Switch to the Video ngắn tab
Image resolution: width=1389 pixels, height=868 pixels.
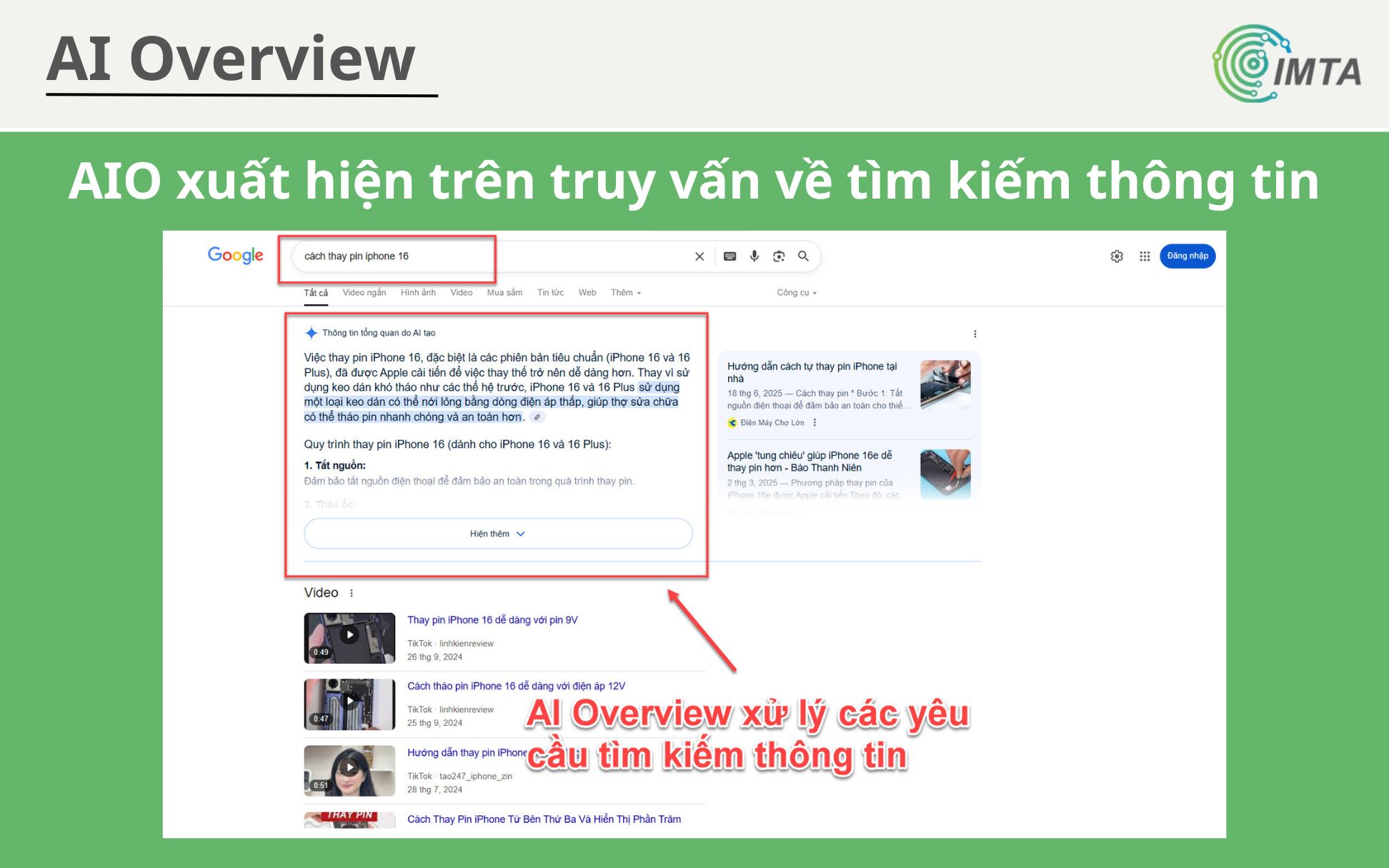coord(364,293)
